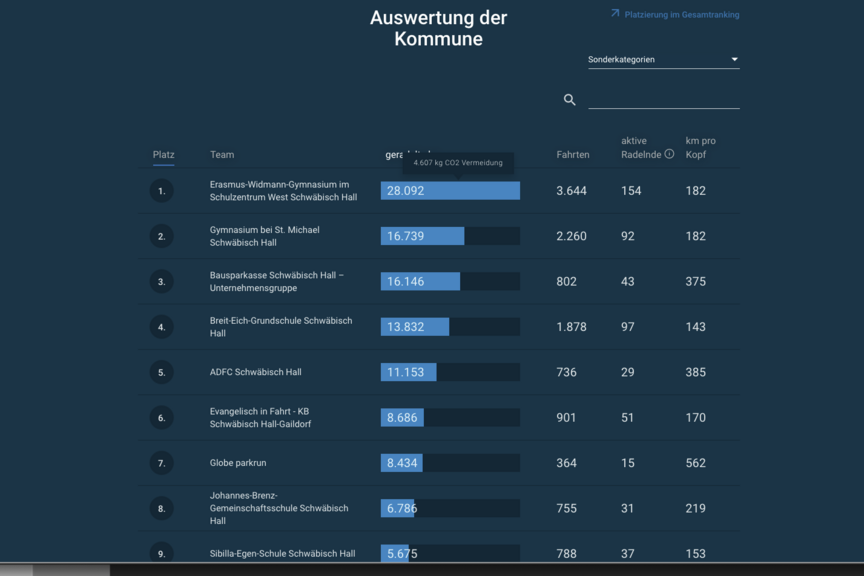Click the 16.739 bar of Gymnasium bei St. Michael
The width and height of the screenshot is (864, 576).
[x=422, y=236]
